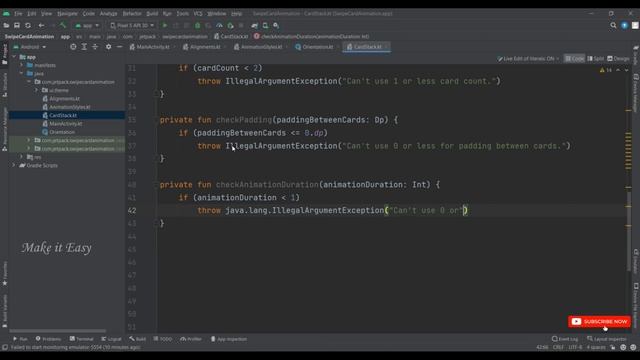Open MainActivity.kt in project tree
Image resolution: width=640 pixels, height=360 pixels.
click(x=66, y=124)
